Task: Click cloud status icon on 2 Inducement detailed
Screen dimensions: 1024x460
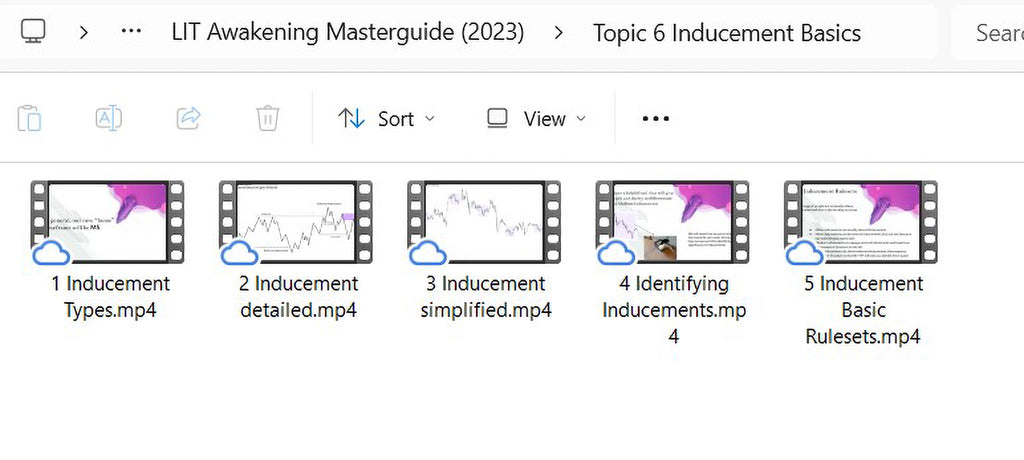Action: (x=240, y=253)
